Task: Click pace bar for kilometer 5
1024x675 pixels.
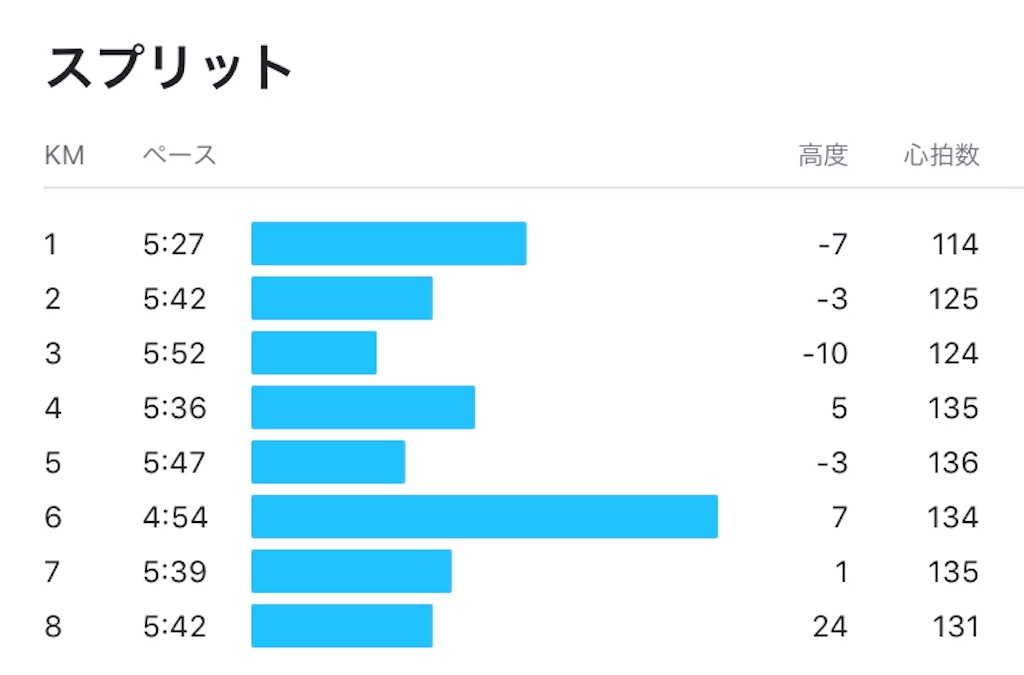Action: pyautogui.click(x=328, y=462)
